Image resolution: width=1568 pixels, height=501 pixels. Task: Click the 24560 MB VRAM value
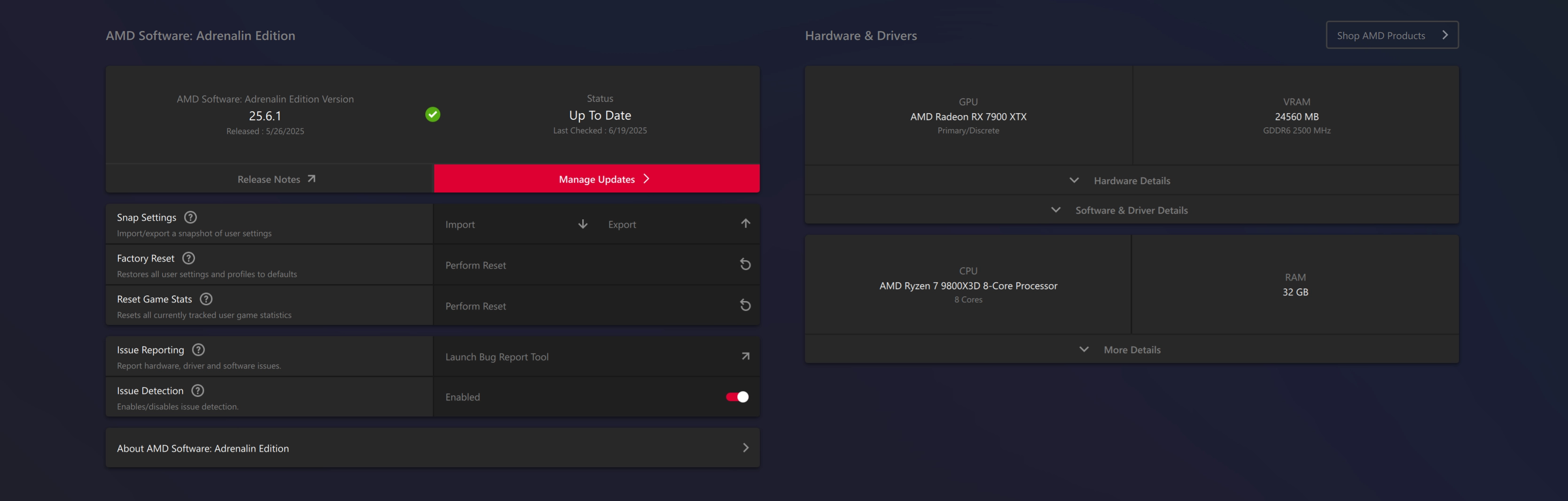[x=1296, y=116]
